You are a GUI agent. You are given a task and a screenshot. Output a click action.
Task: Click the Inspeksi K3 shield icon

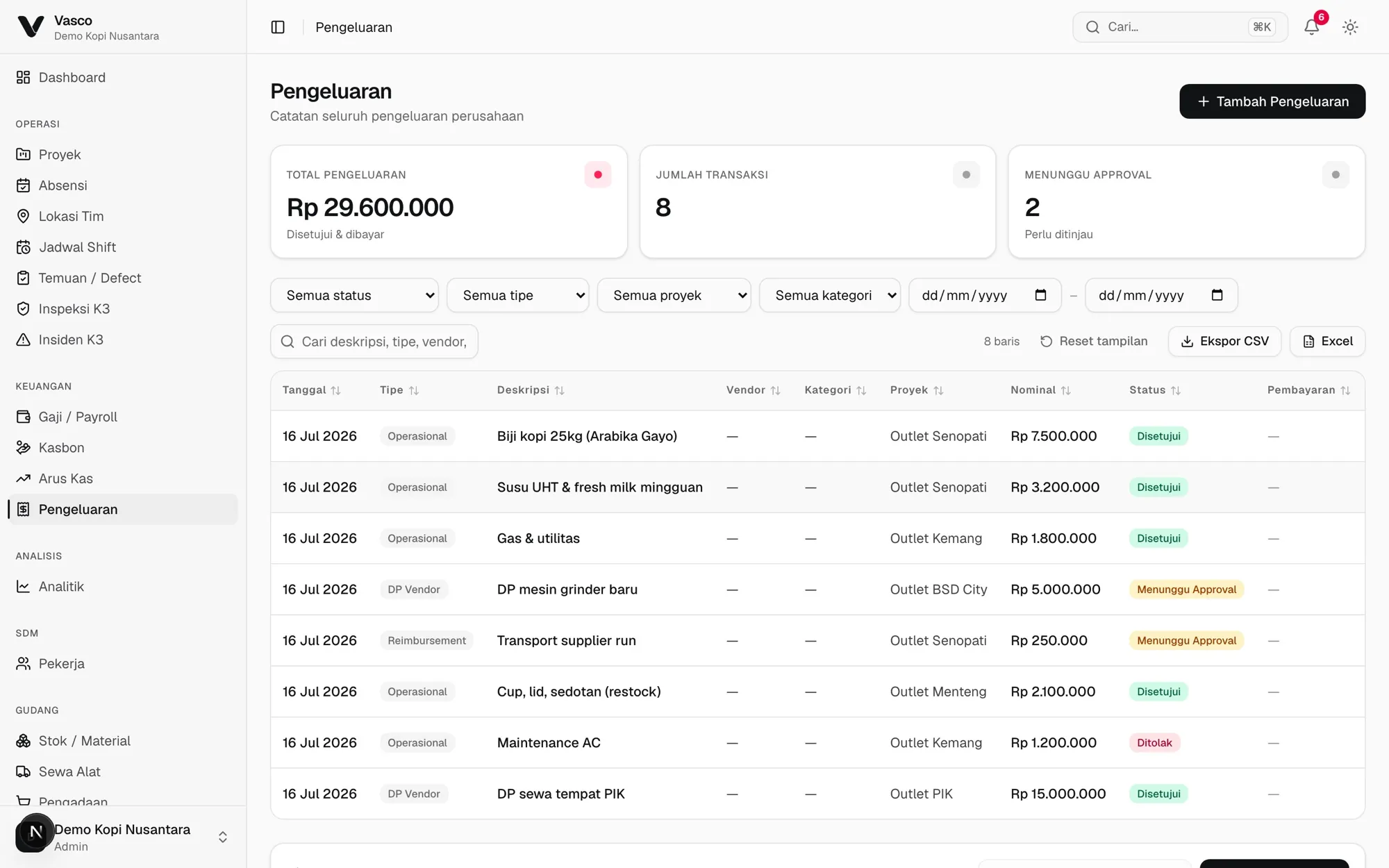[x=24, y=309]
